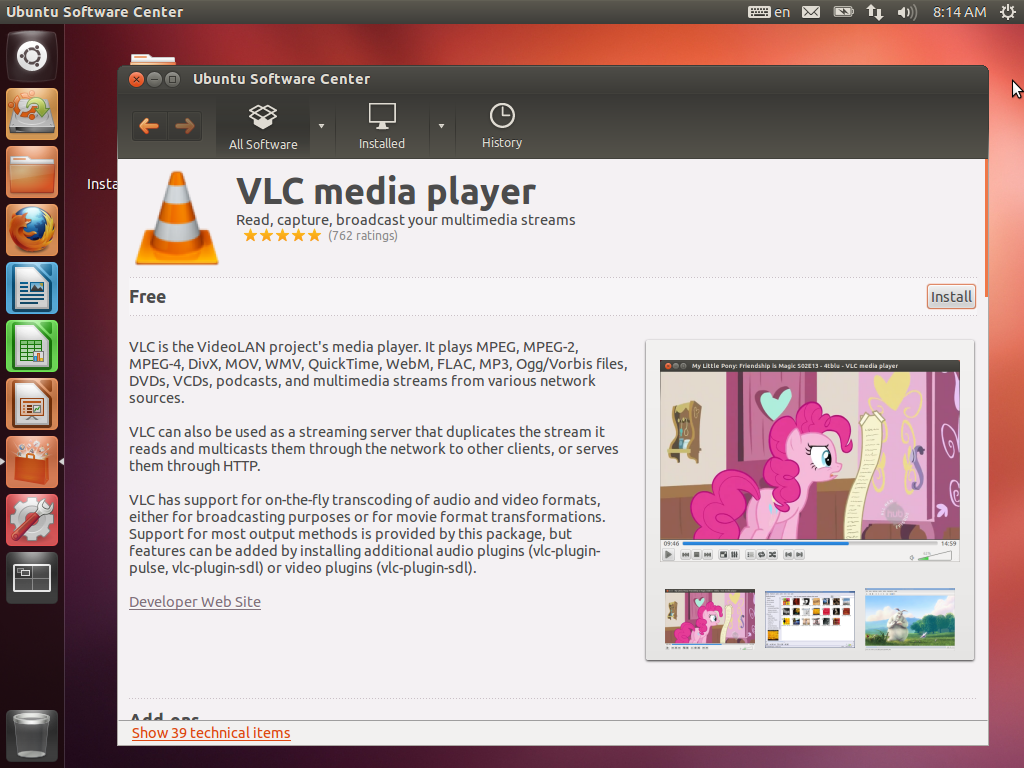Open the keyboard layout en indicator

point(769,12)
